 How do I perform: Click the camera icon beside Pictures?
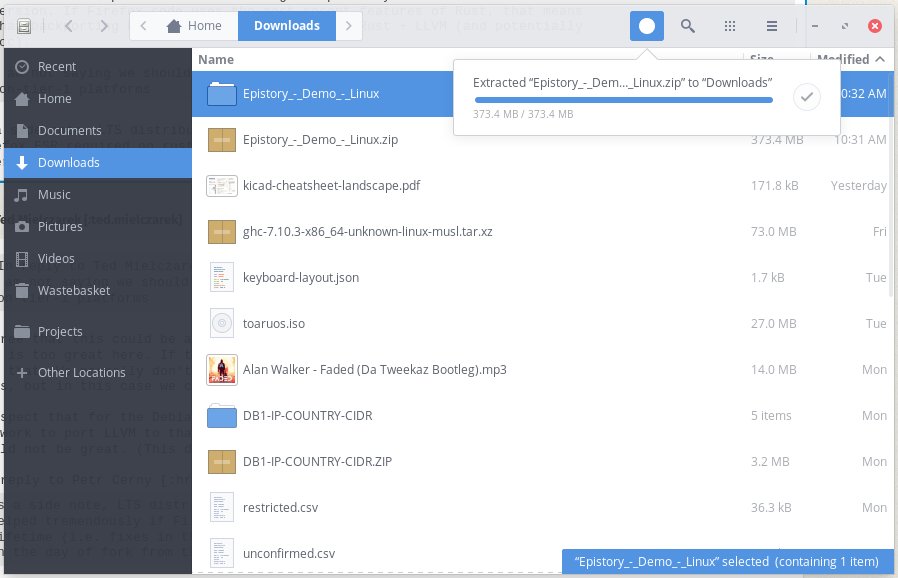(x=22, y=227)
